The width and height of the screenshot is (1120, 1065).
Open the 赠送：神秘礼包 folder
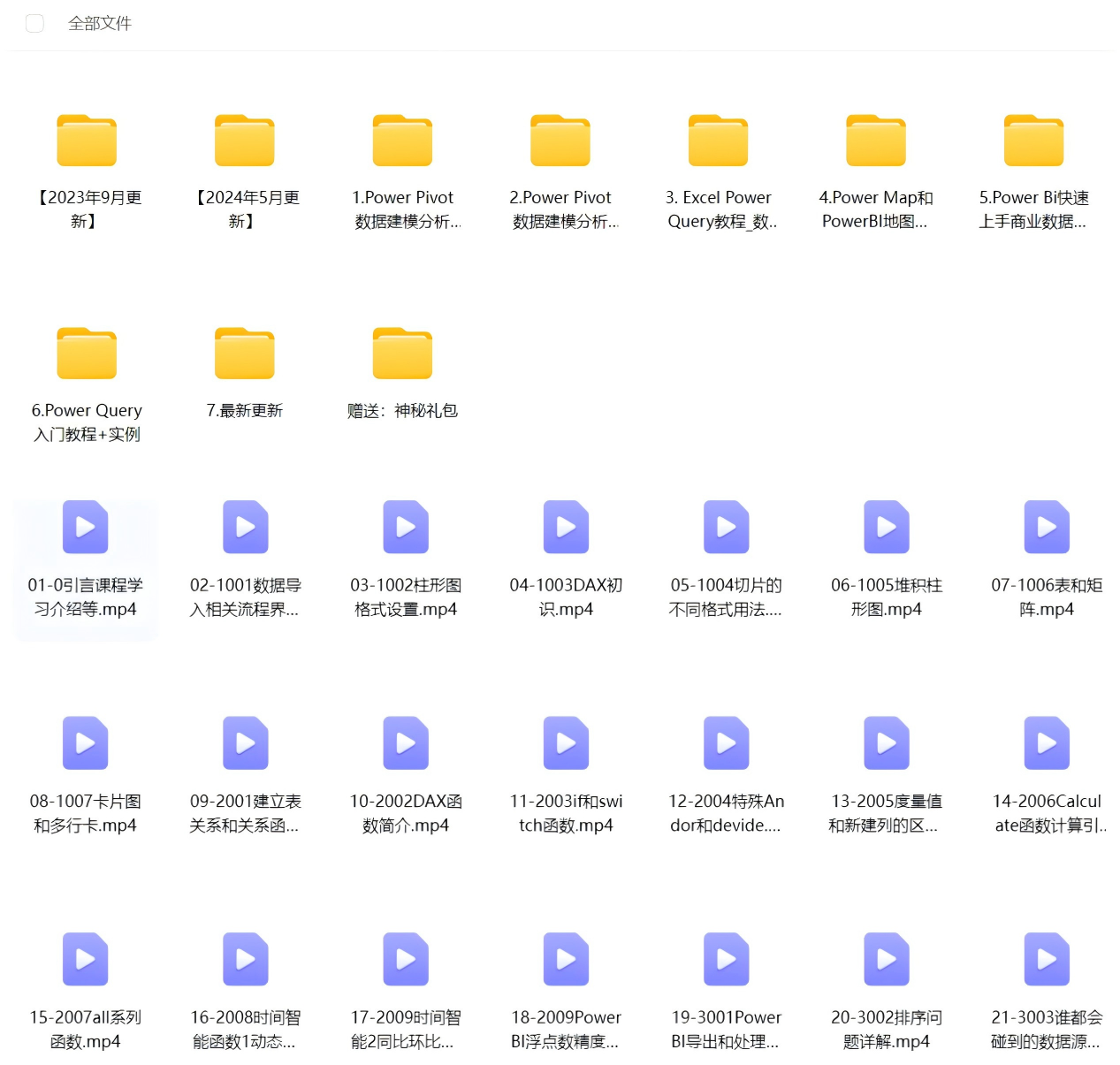tap(402, 354)
